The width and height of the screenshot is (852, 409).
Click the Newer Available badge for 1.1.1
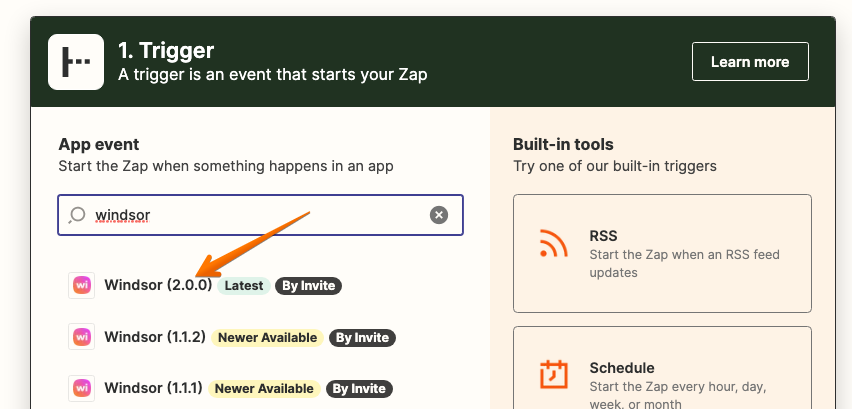pos(264,389)
